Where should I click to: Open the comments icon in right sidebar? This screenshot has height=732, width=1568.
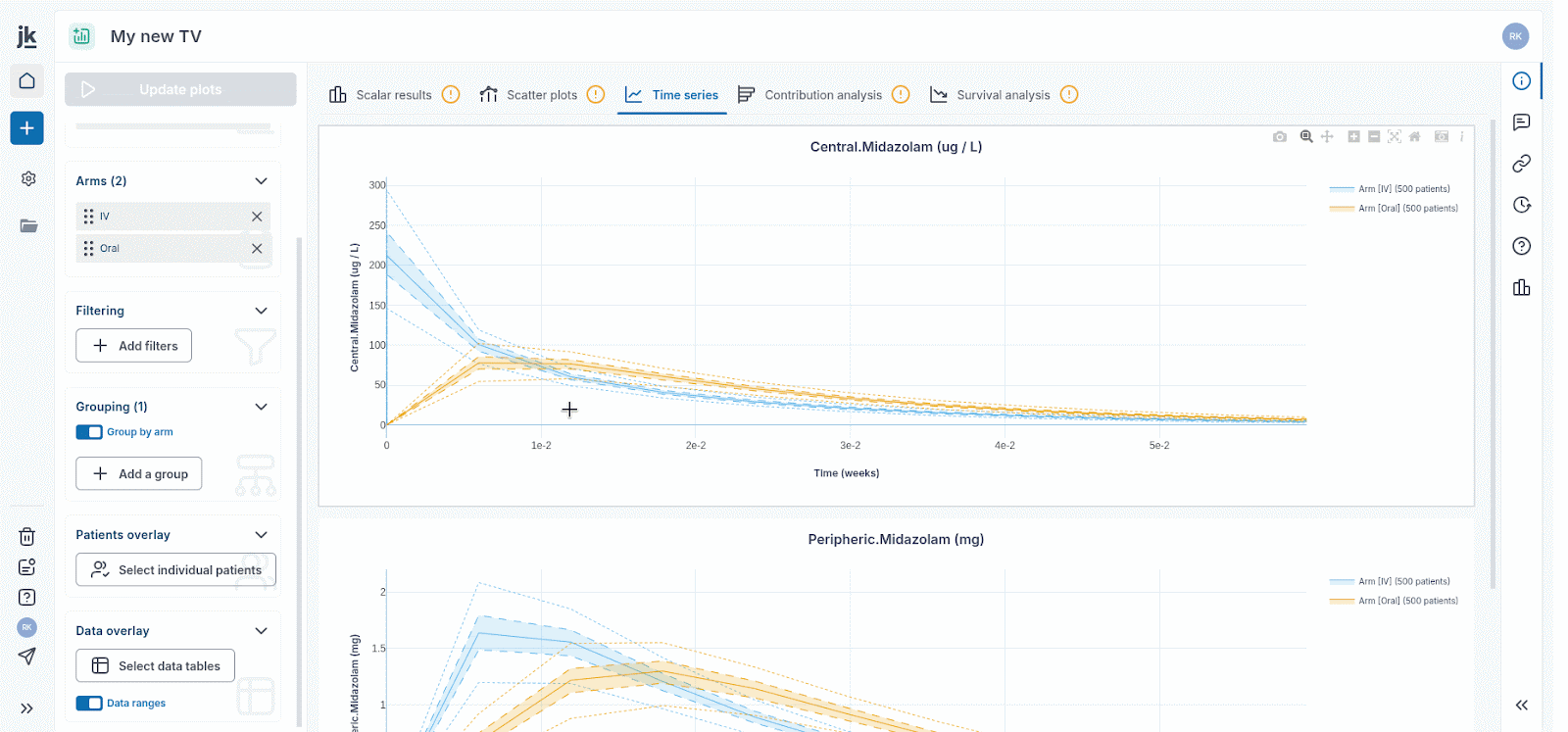1521,122
